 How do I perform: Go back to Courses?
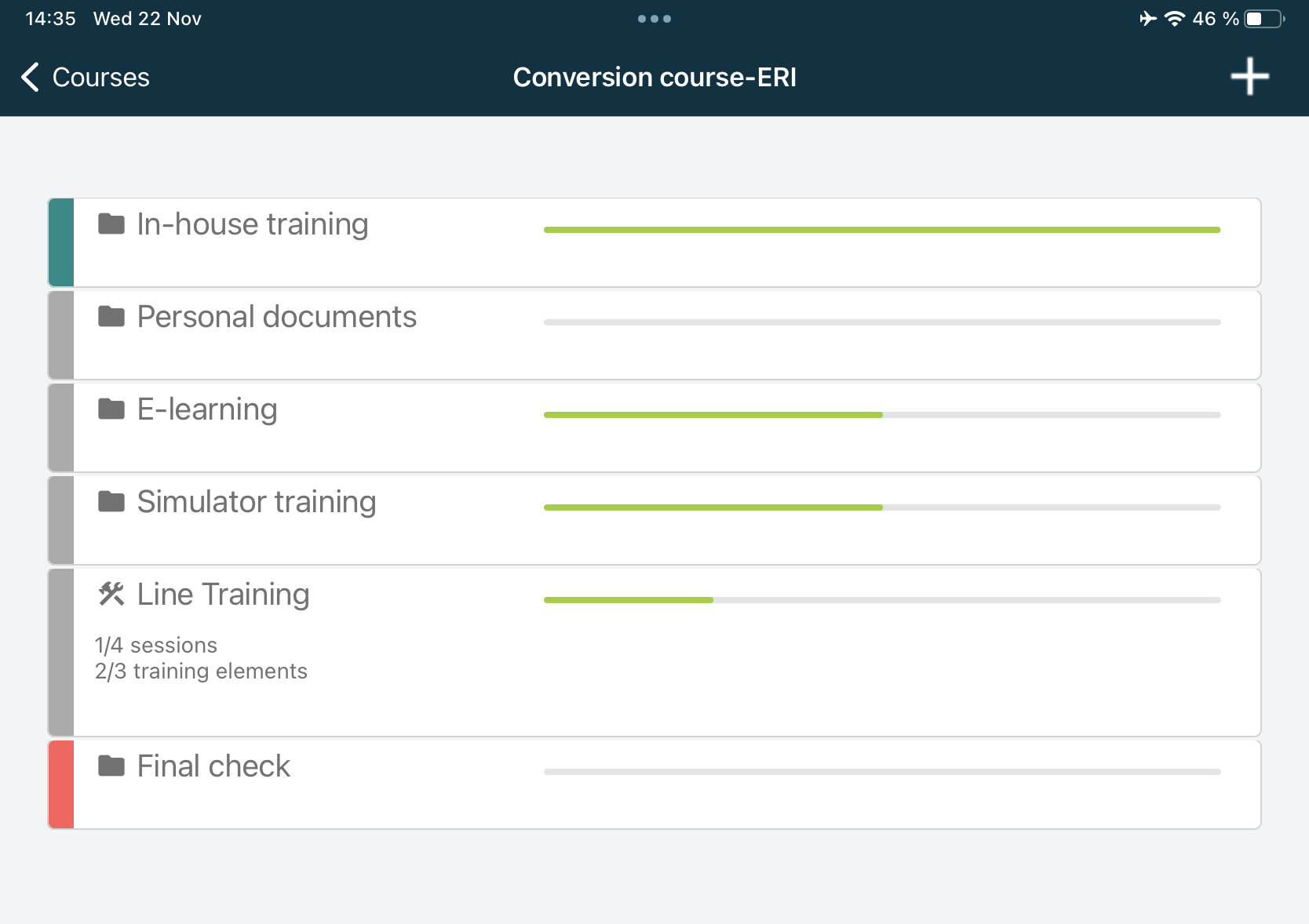100,77
